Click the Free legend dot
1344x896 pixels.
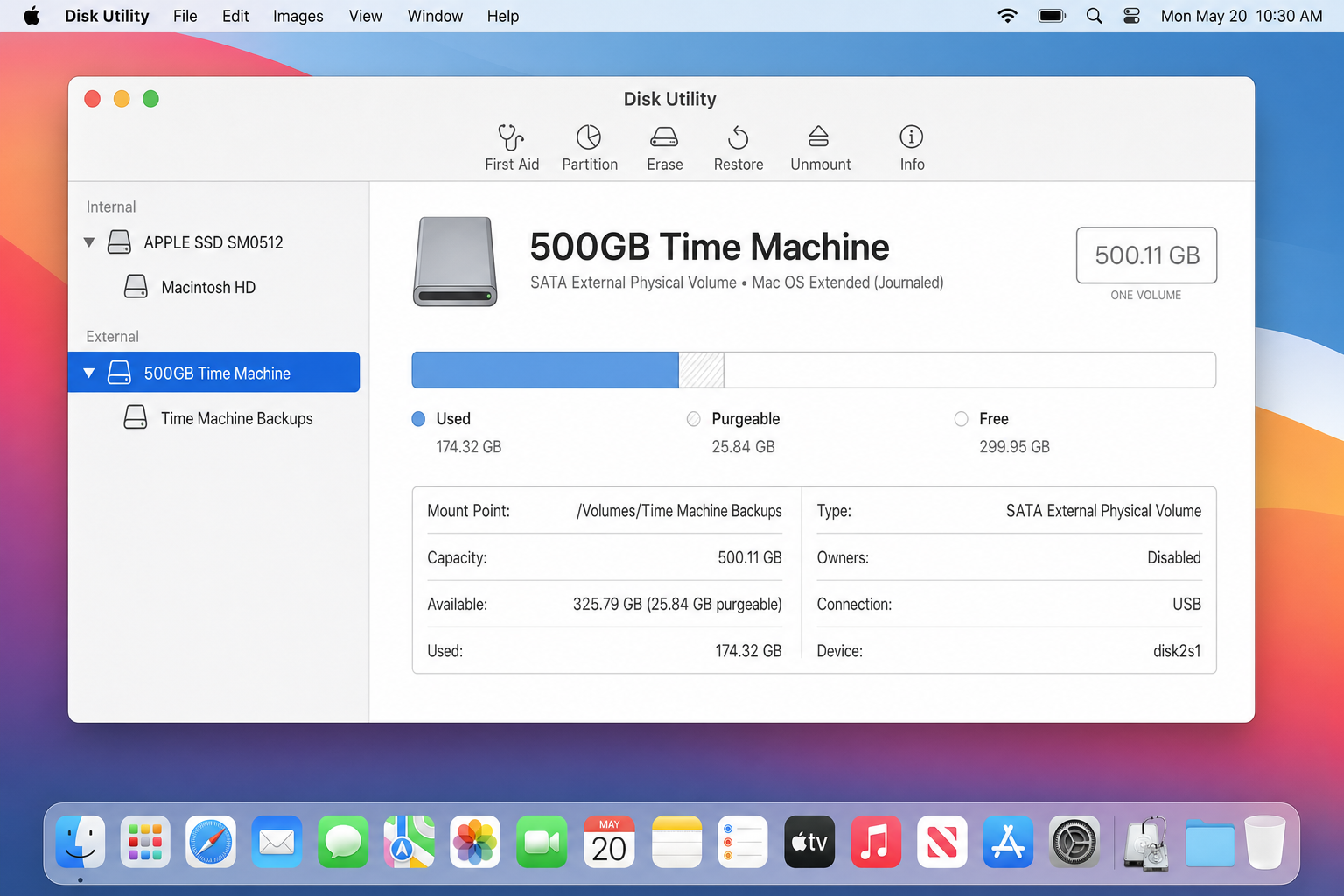tap(961, 419)
